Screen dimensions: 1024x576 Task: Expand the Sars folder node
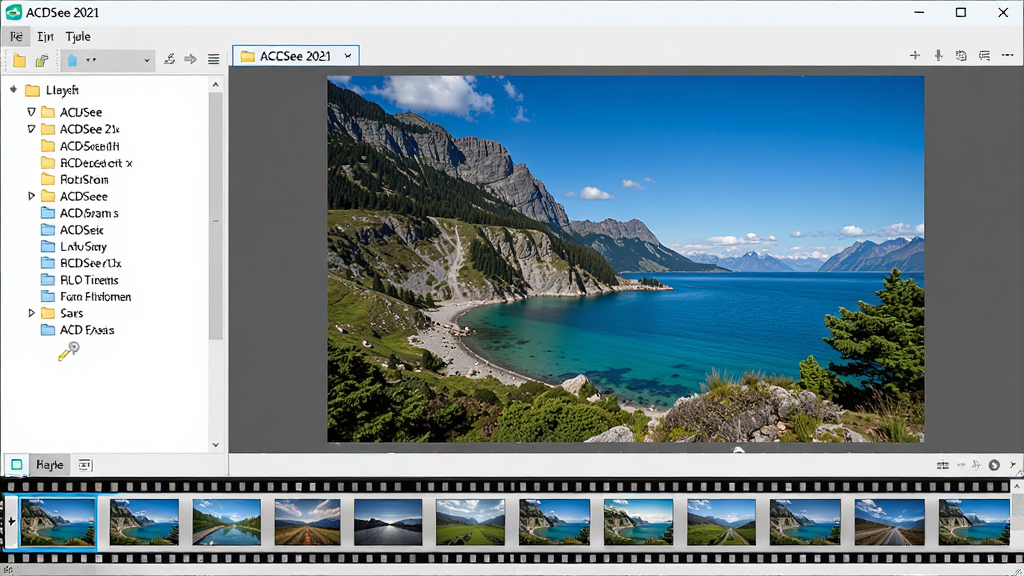(x=31, y=313)
